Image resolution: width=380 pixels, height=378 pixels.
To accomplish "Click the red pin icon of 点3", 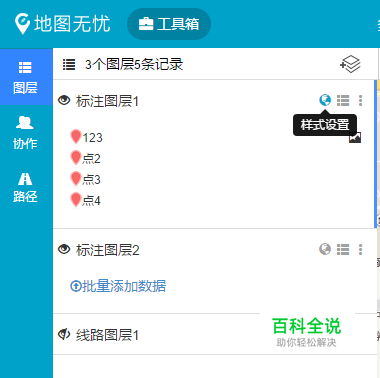I will (76, 179).
